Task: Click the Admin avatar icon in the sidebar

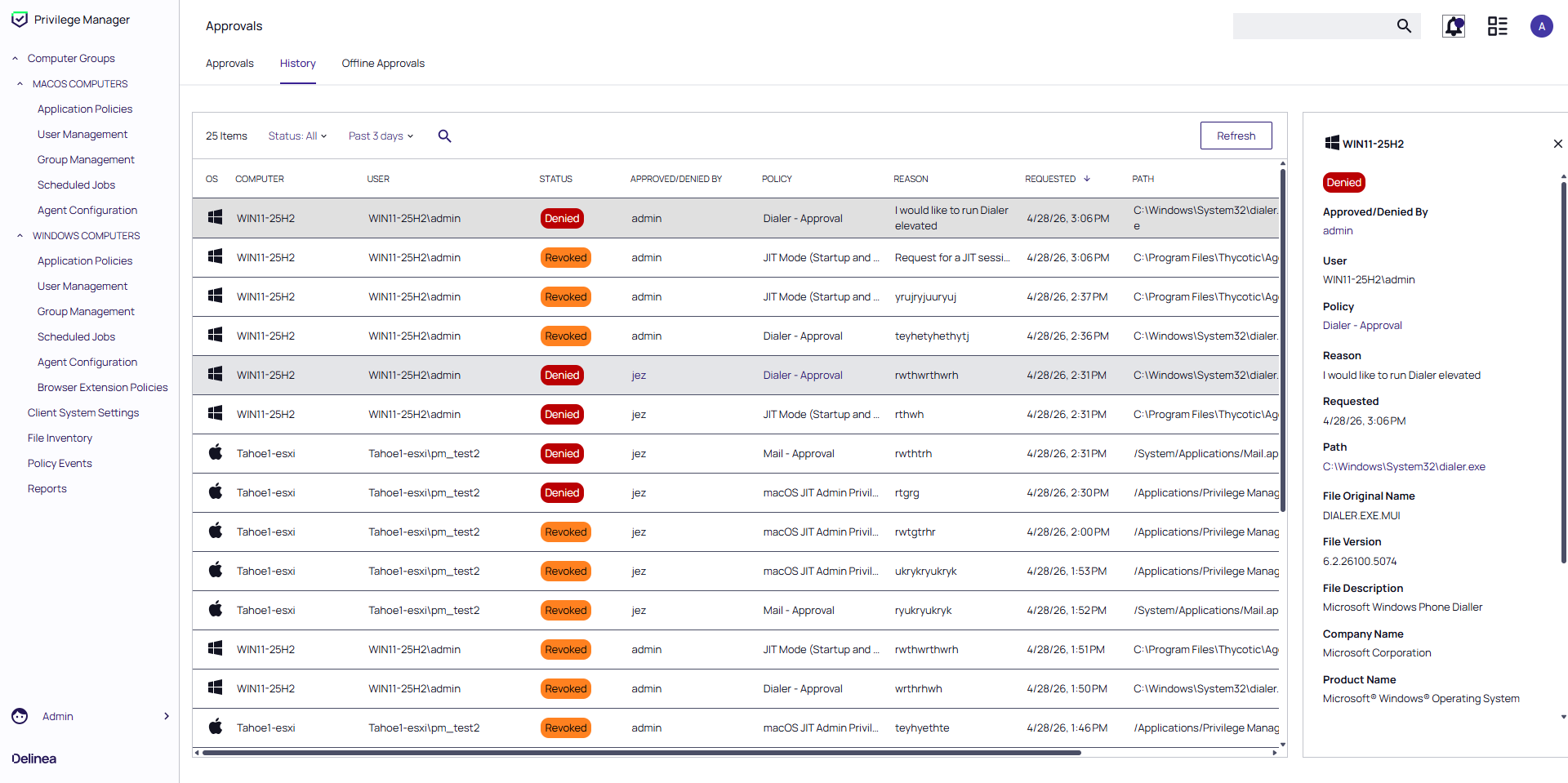Action: (x=20, y=716)
